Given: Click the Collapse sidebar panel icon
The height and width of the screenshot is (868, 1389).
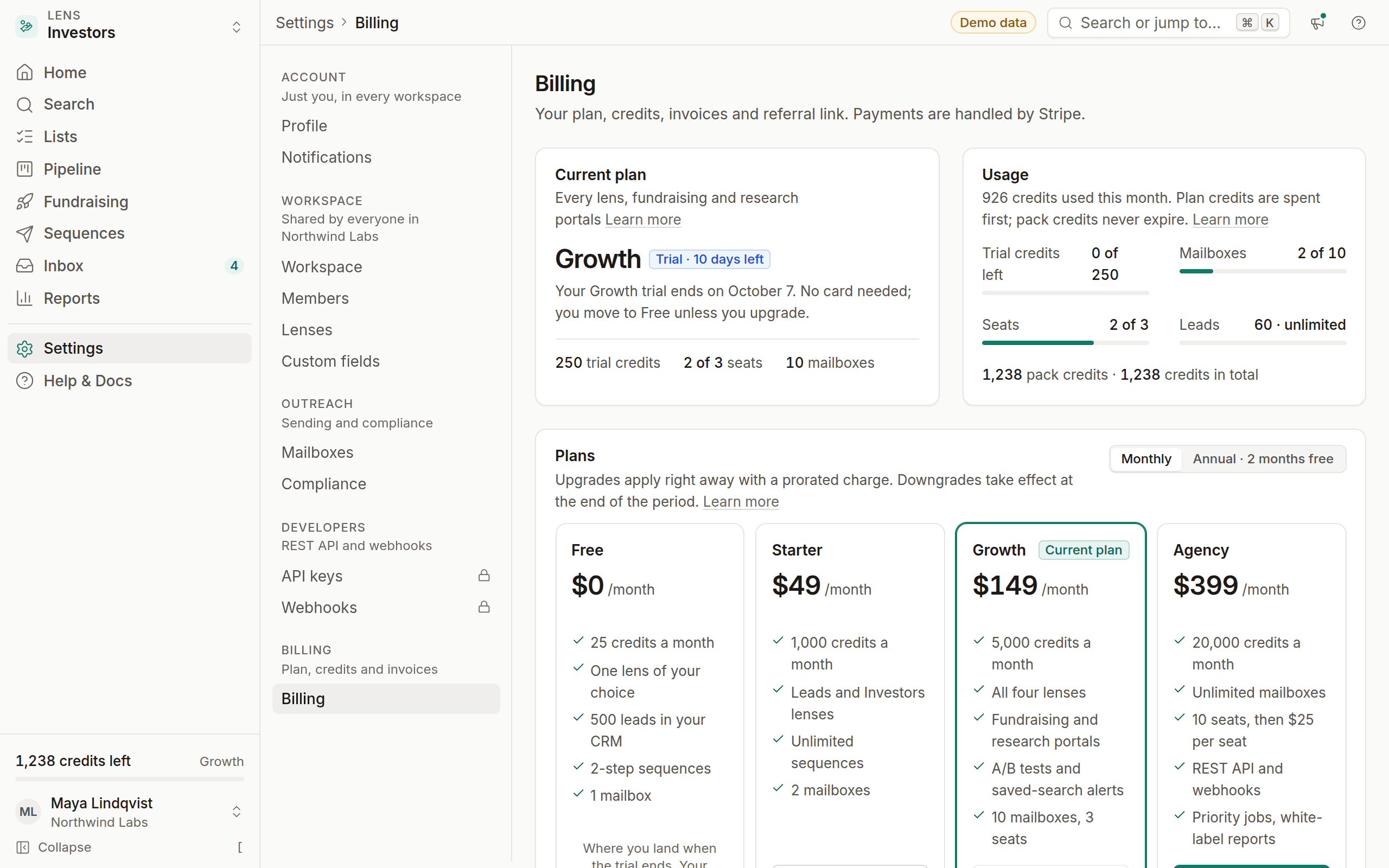Looking at the screenshot, I should click(23, 847).
